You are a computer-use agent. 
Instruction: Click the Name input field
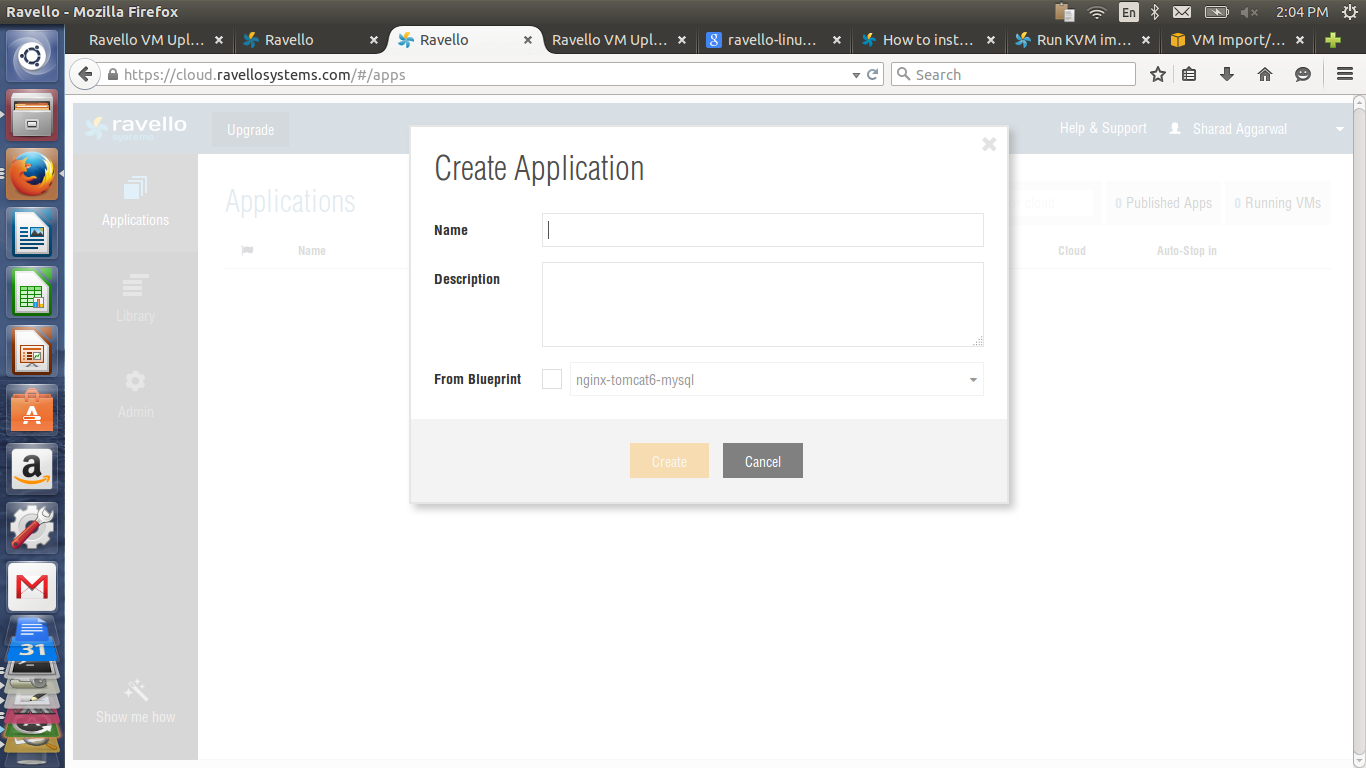[762, 230]
